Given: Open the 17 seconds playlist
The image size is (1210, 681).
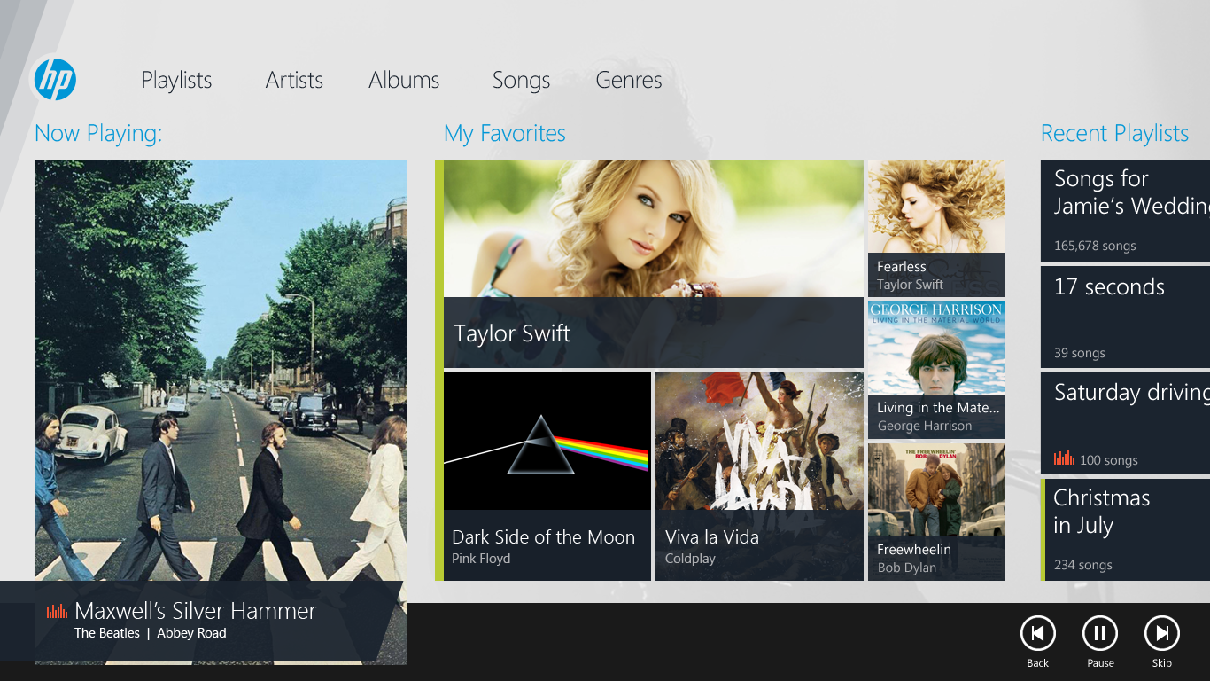Looking at the screenshot, I should (1125, 317).
